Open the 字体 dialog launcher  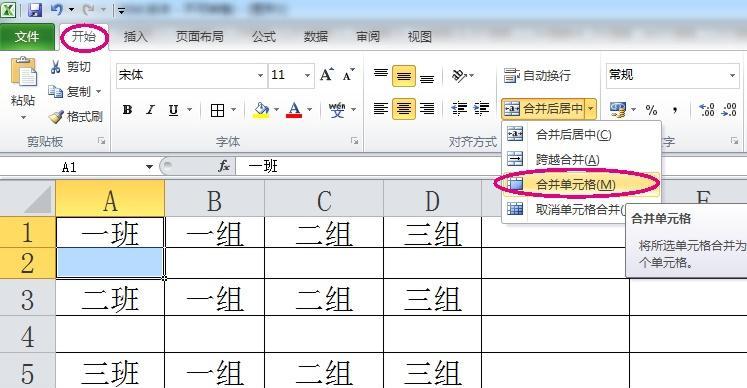[x=354, y=141]
